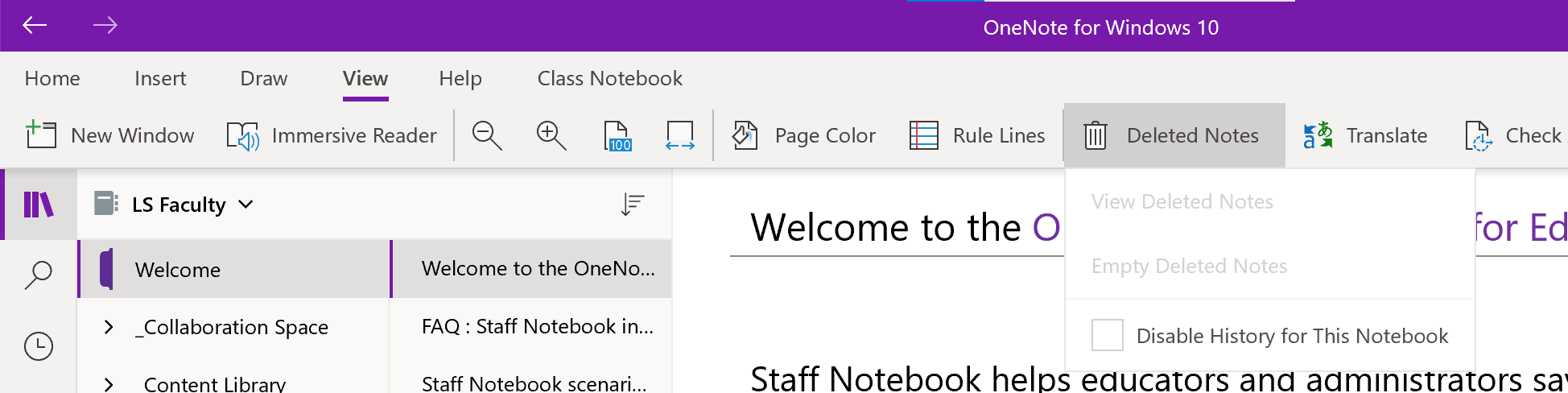Screen dimensions: 1568x393
Task: Select the View tab
Action: [365, 78]
